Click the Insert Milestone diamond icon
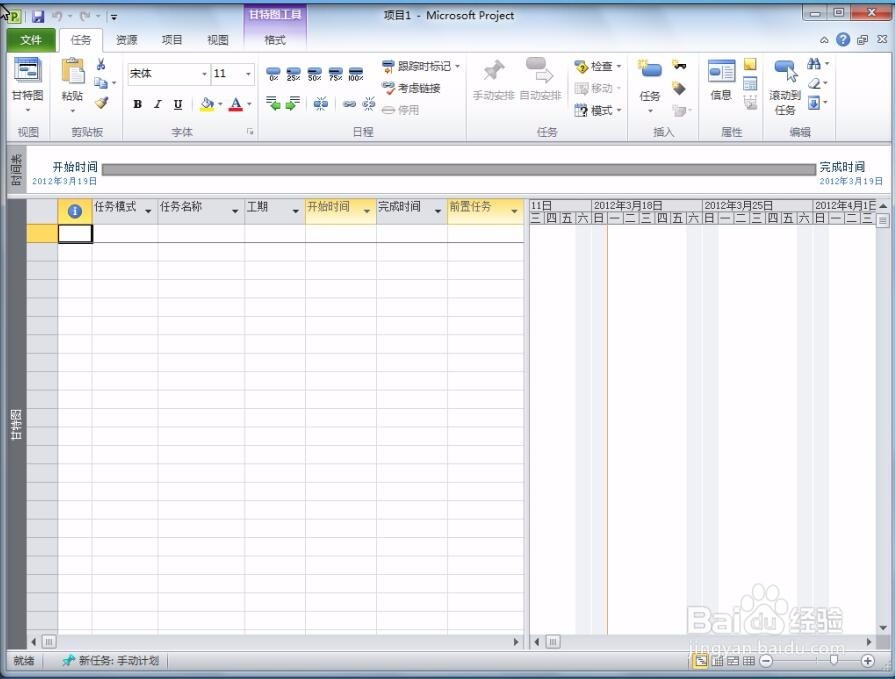The height and width of the screenshot is (679, 895). [679, 87]
